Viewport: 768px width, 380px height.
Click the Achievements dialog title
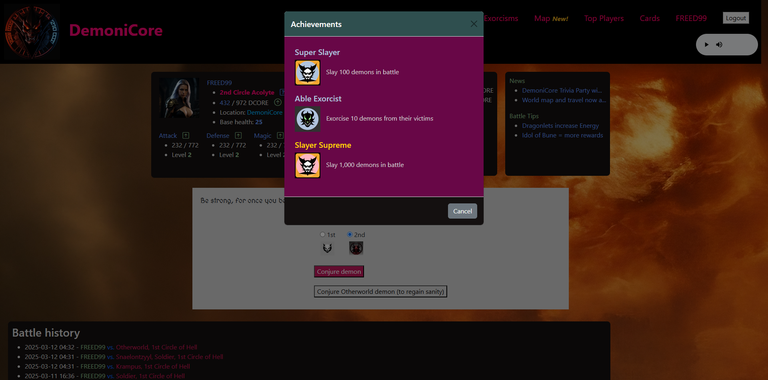coord(316,24)
